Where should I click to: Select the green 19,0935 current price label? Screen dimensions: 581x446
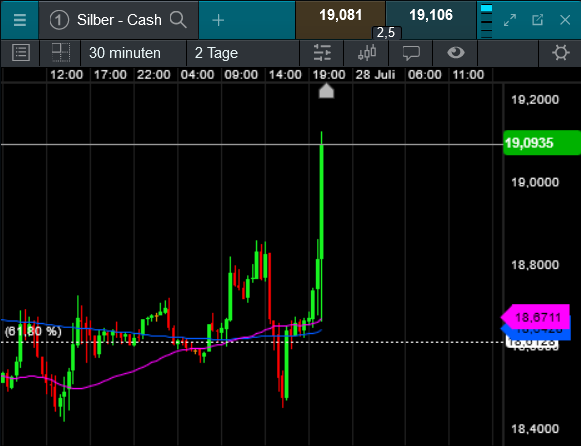pyautogui.click(x=542, y=143)
